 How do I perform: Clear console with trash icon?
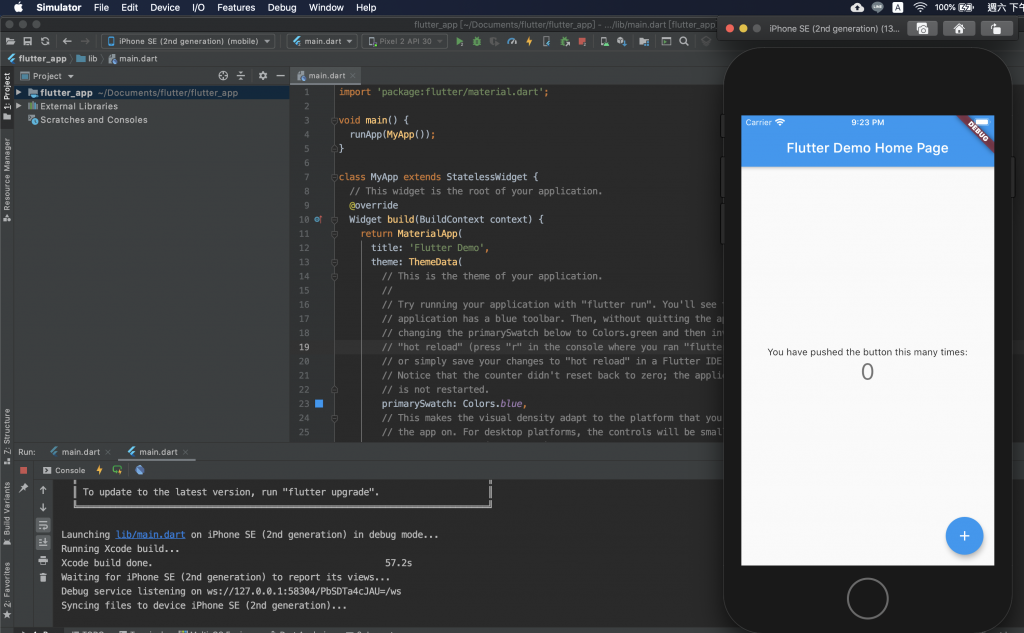click(43, 577)
